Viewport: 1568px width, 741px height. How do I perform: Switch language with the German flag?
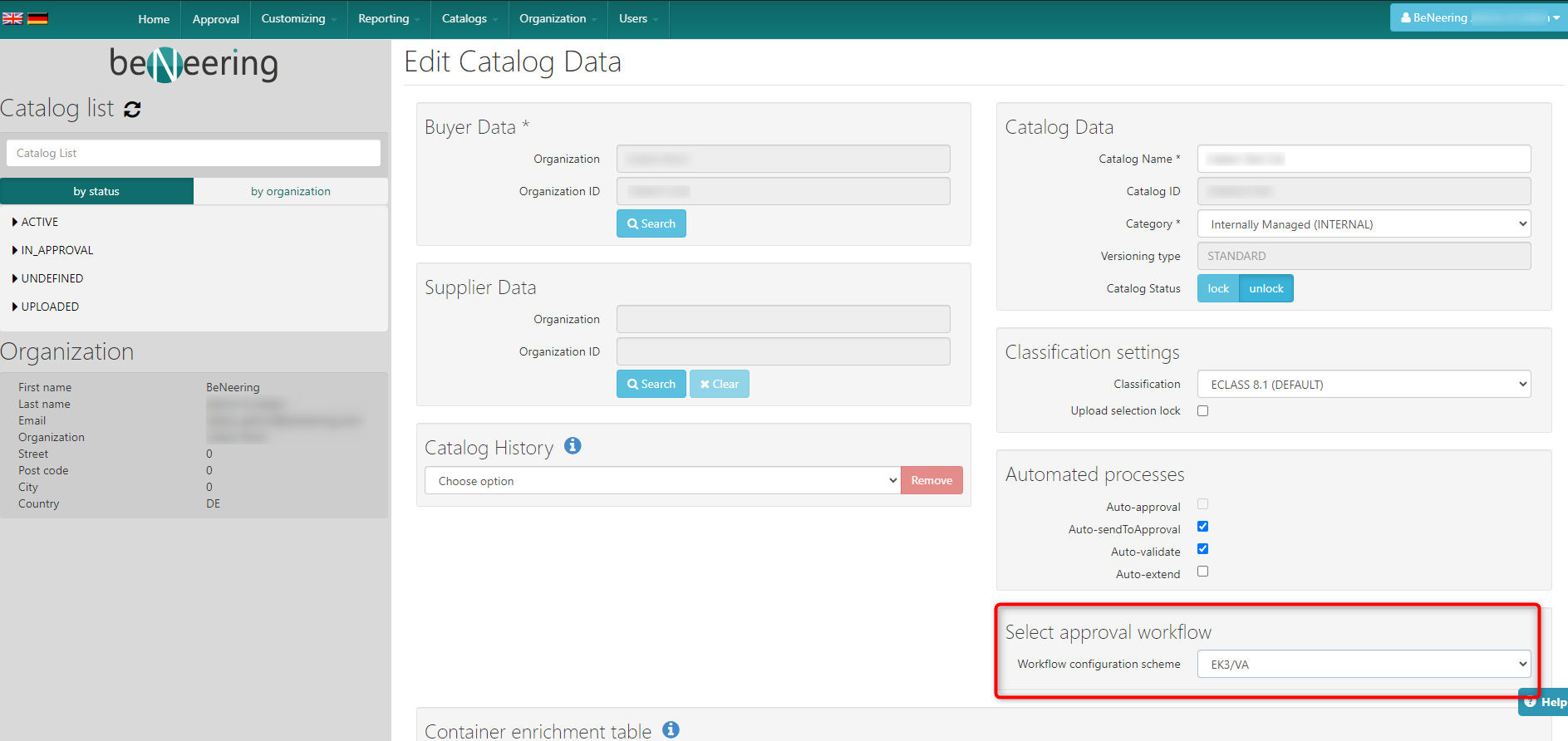[37, 18]
